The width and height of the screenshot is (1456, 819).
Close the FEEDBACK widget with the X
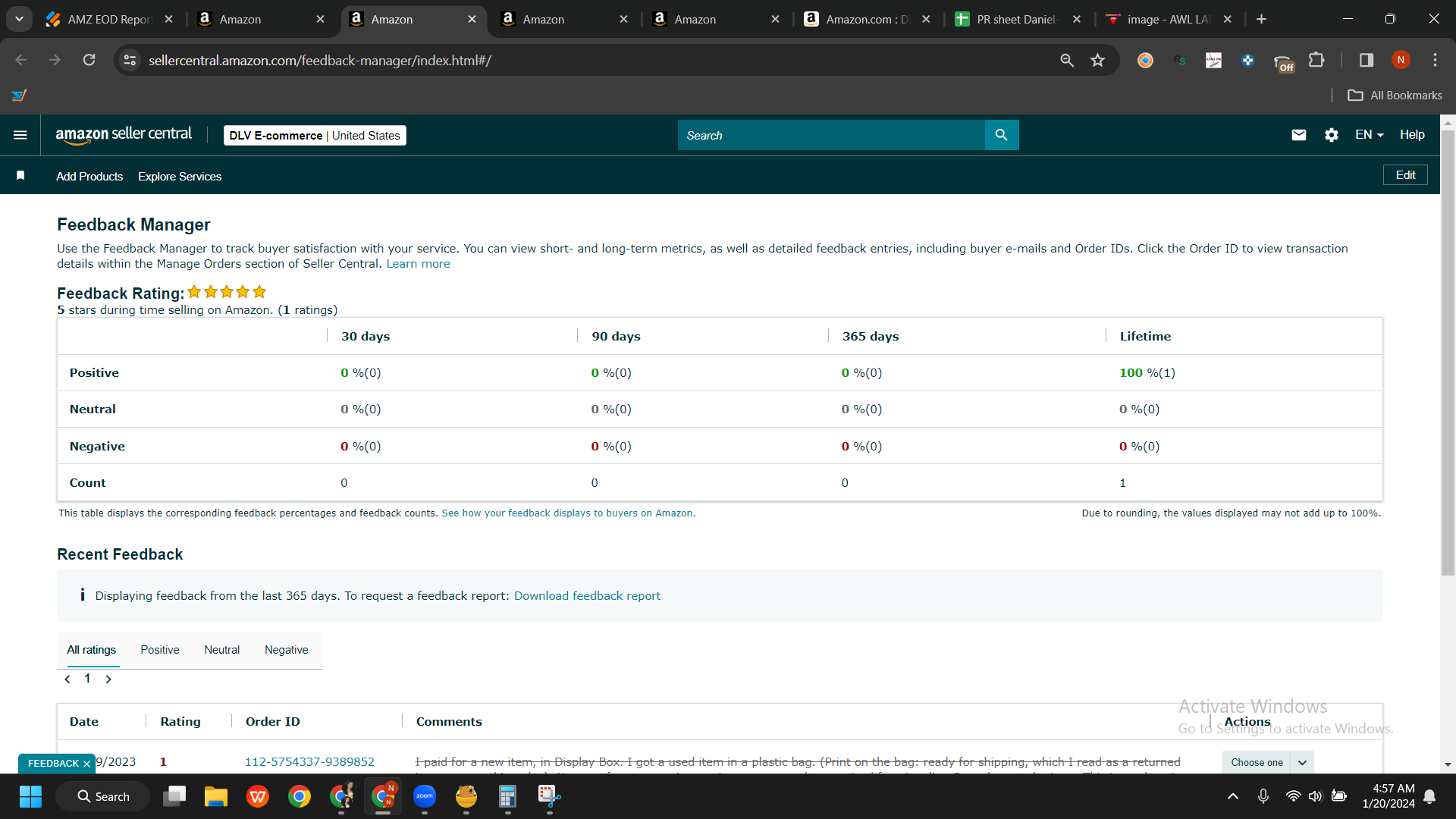[x=86, y=764]
